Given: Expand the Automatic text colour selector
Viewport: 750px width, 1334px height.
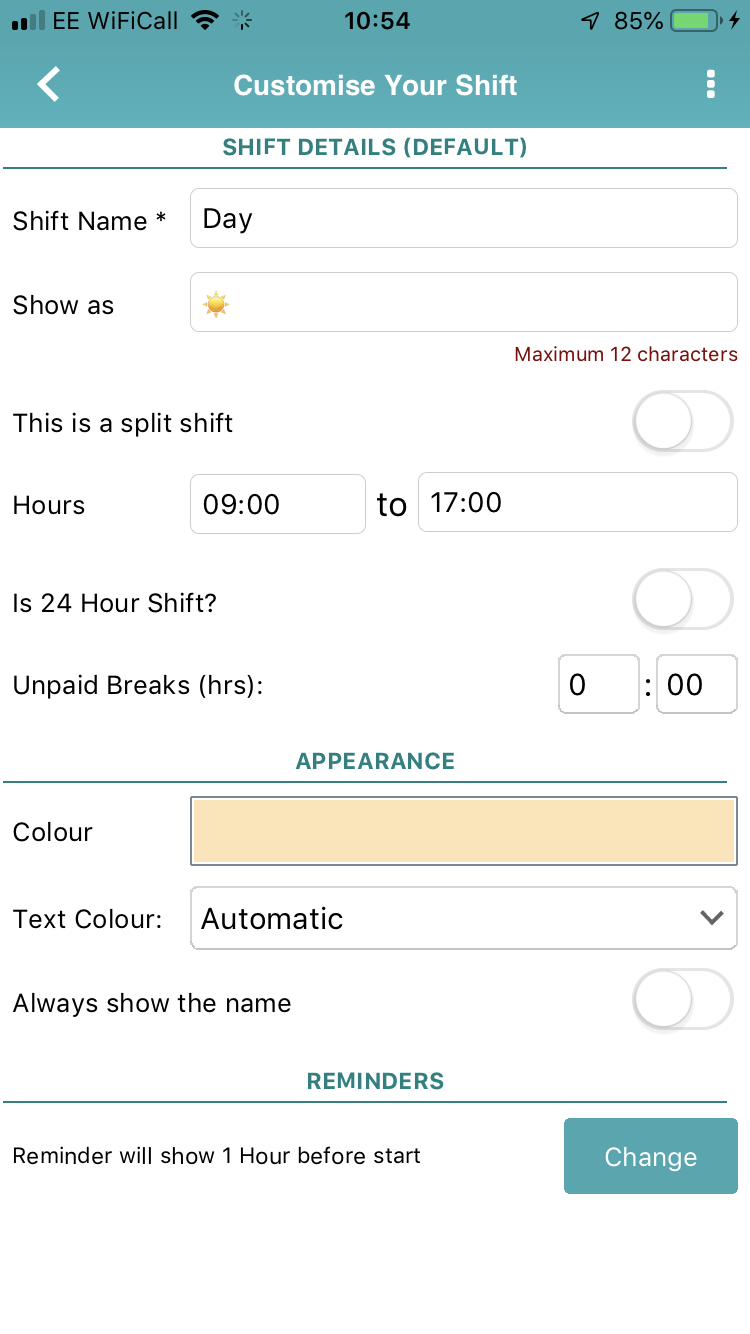Looking at the screenshot, I should (x=463, y=918).
